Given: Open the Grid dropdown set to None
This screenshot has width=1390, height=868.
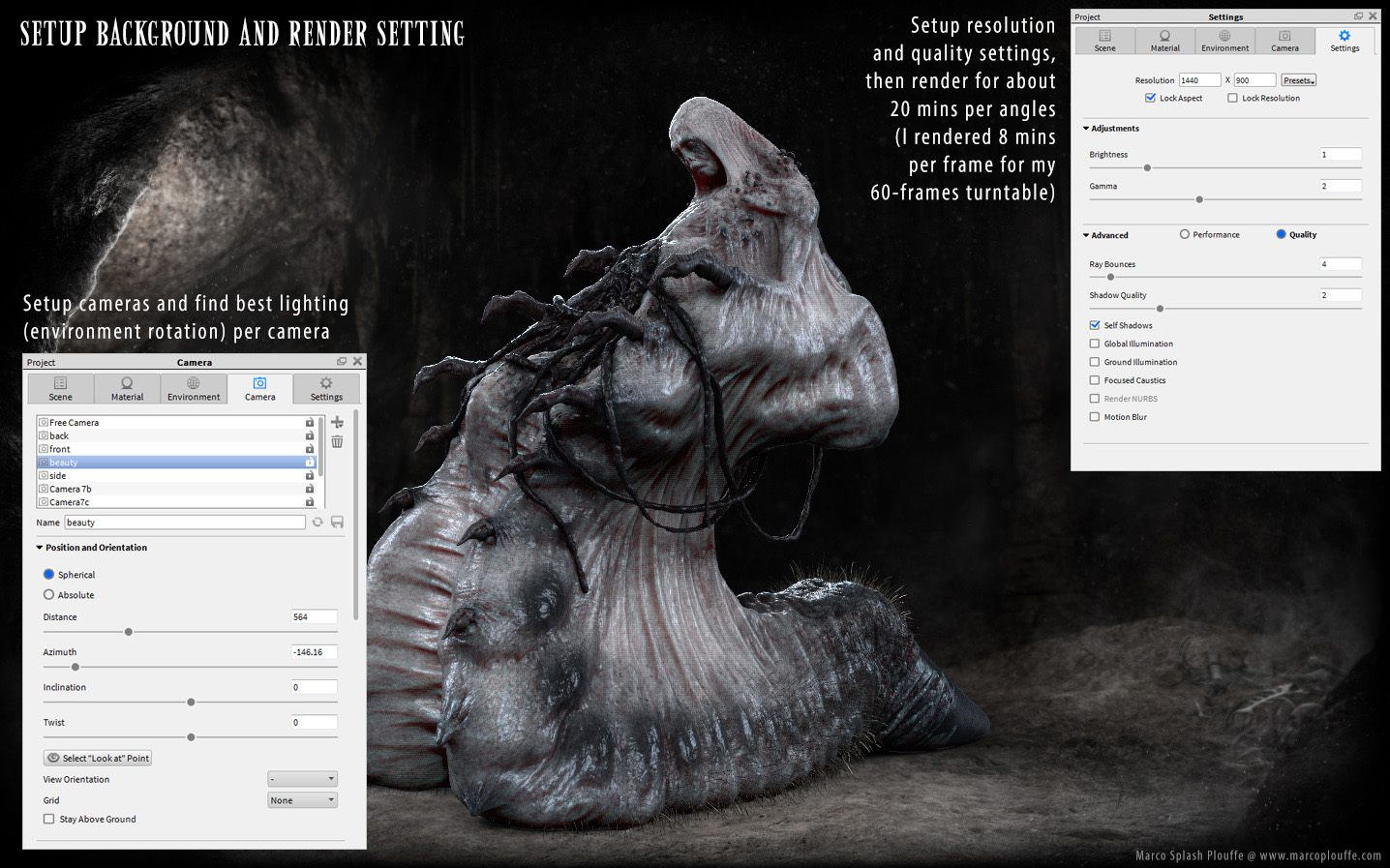Looking at the screenshot, I should click(x=302, y=800).
